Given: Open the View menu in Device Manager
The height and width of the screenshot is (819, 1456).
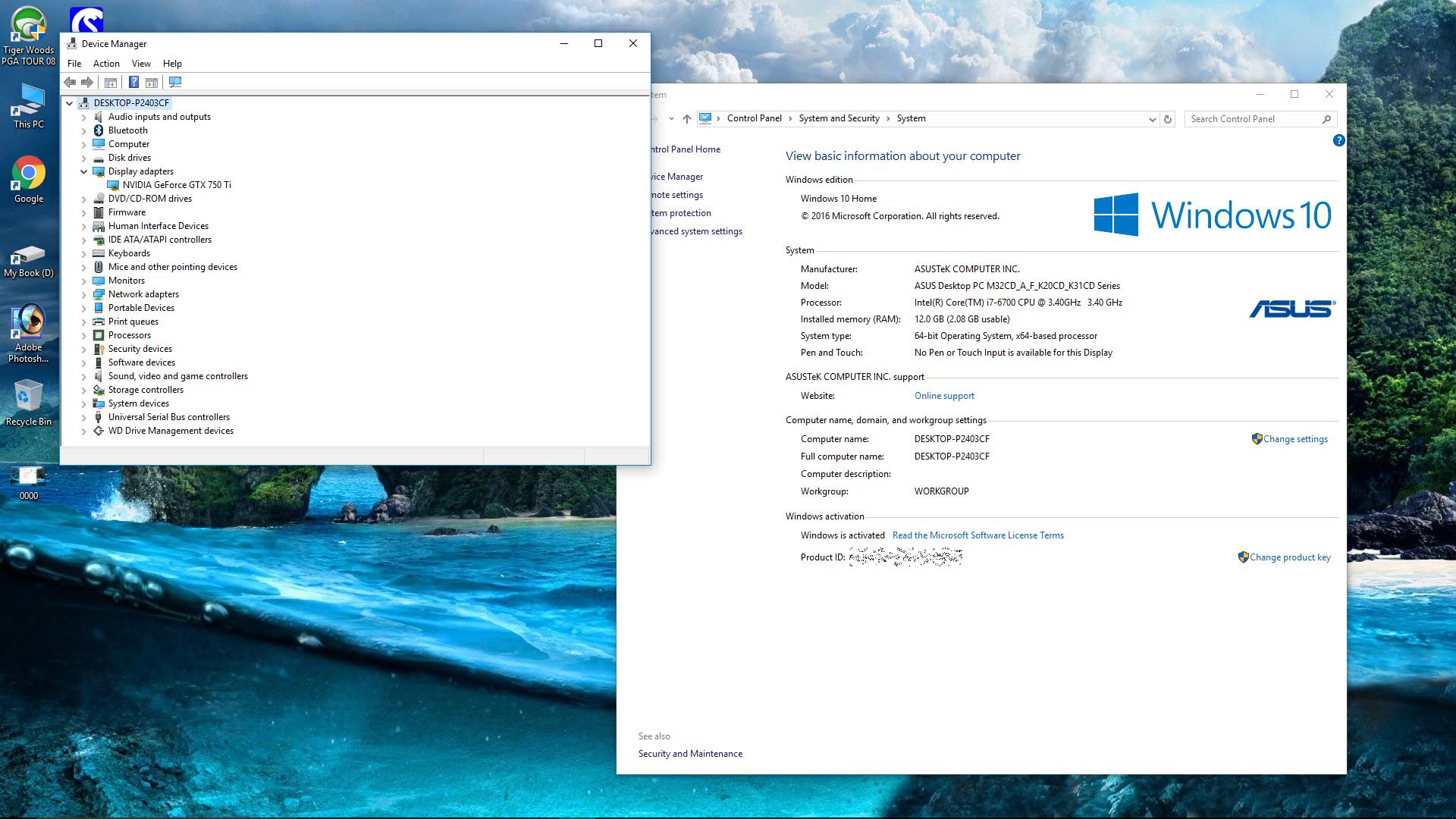Looking at the screenshot, I should point(141,64).
